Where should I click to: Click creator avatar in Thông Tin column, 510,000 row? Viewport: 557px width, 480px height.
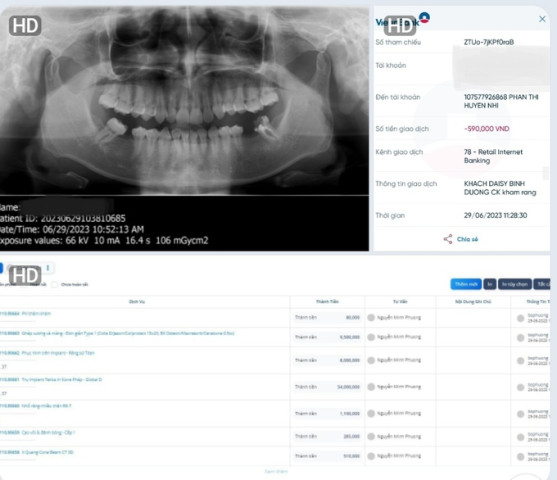point(520,457)
